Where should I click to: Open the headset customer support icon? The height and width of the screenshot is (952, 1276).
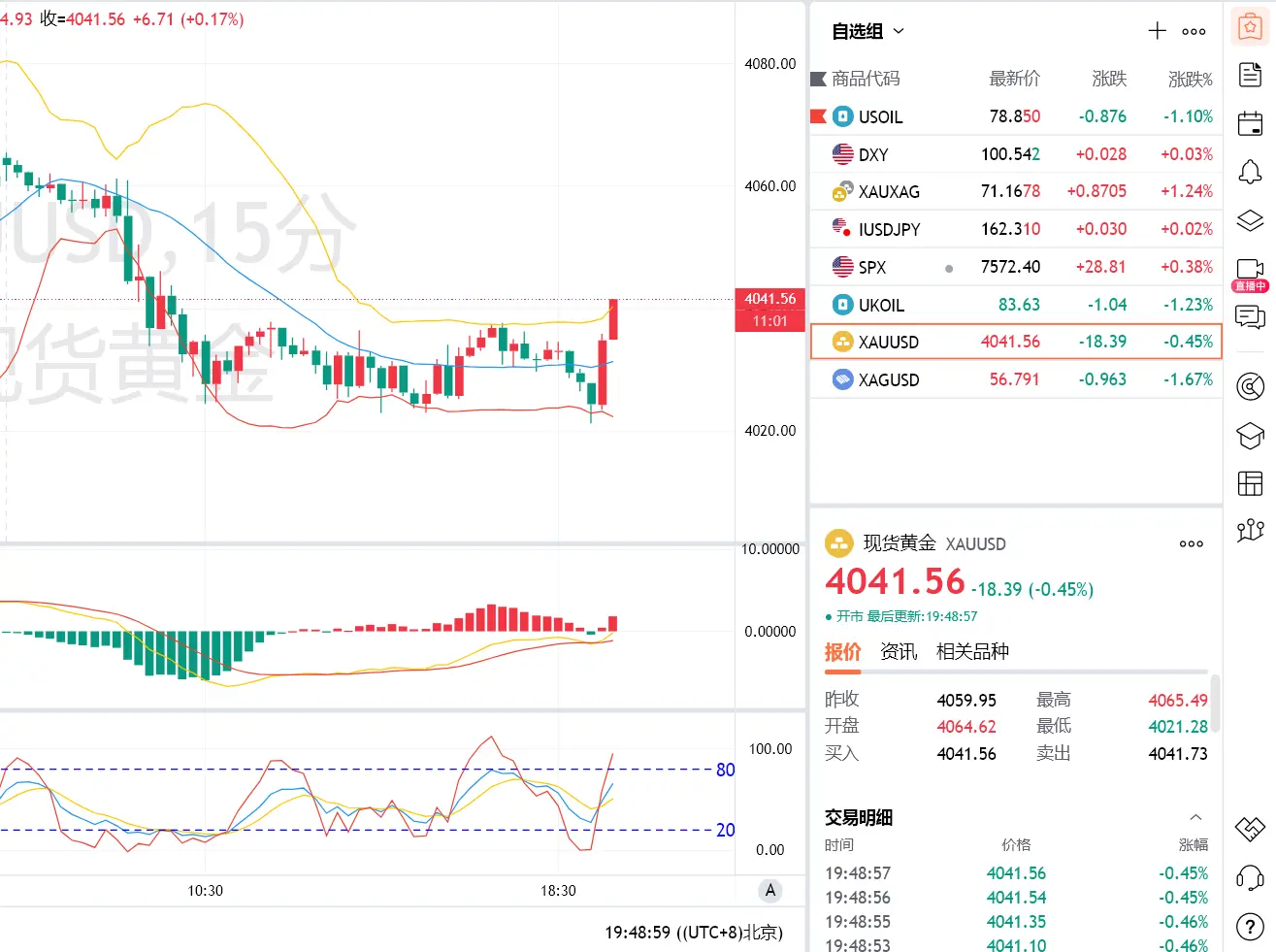[1250, 878]
